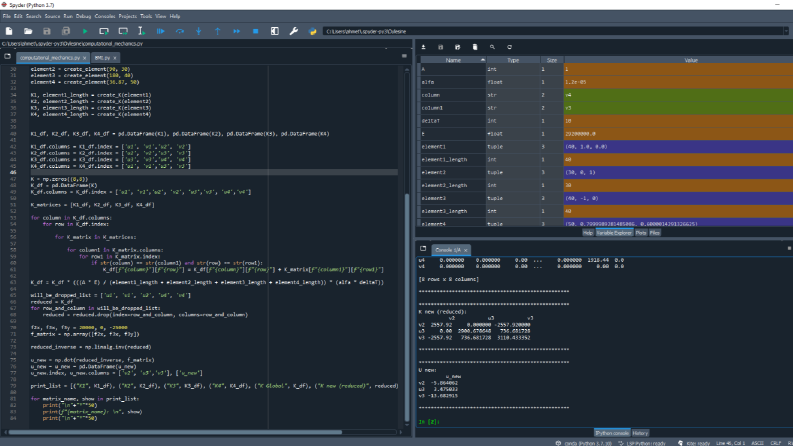Image resolution: width=793 pixels, height=446 pixels.
Task: Open the Search menu
Action: 33,16
